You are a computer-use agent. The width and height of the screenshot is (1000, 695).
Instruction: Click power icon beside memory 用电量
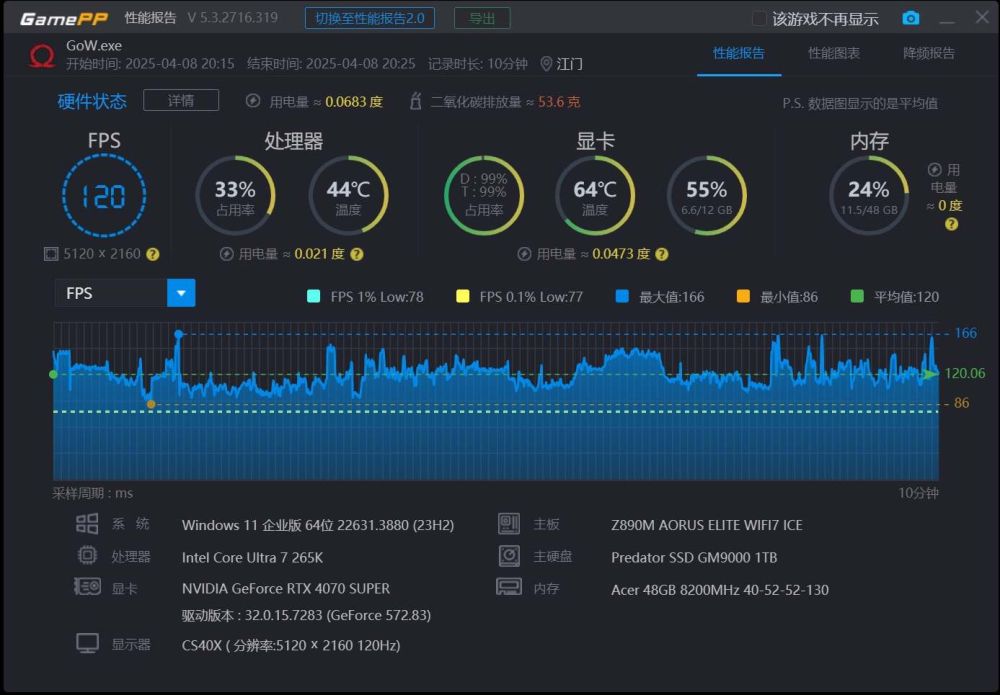pos(934,170)
